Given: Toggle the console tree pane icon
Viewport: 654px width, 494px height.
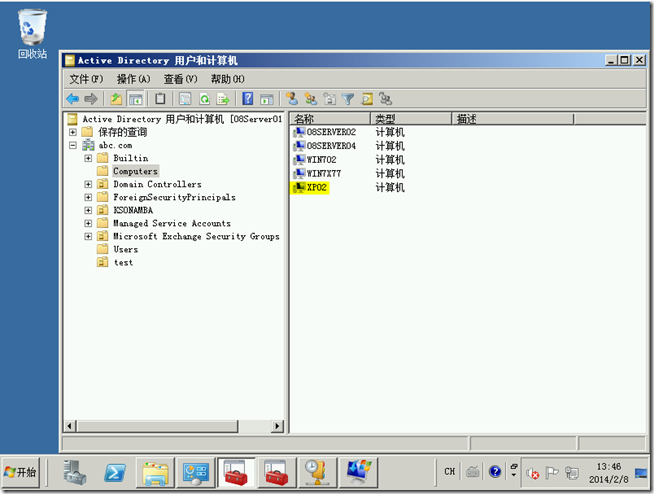Looking at the screenshot, I should (x=136, y=99).
